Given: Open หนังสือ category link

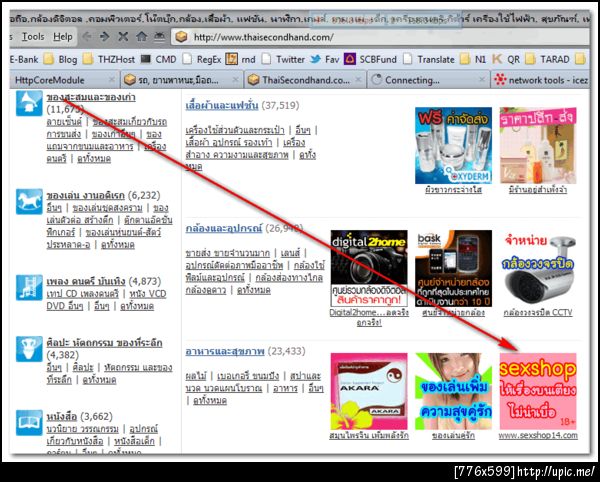Looking at the screenshot, I should point(62,417).
